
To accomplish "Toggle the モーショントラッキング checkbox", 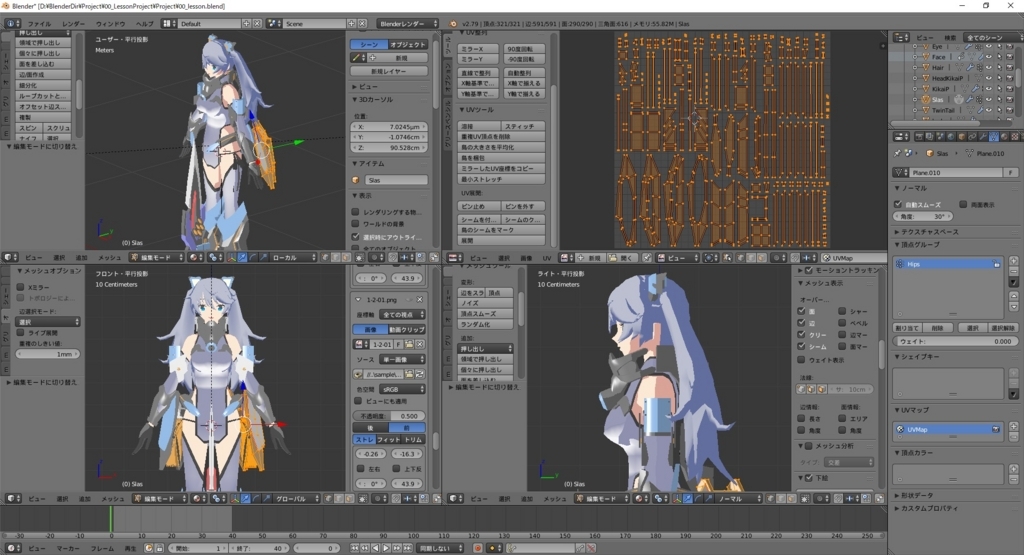I will coord(808,270).
